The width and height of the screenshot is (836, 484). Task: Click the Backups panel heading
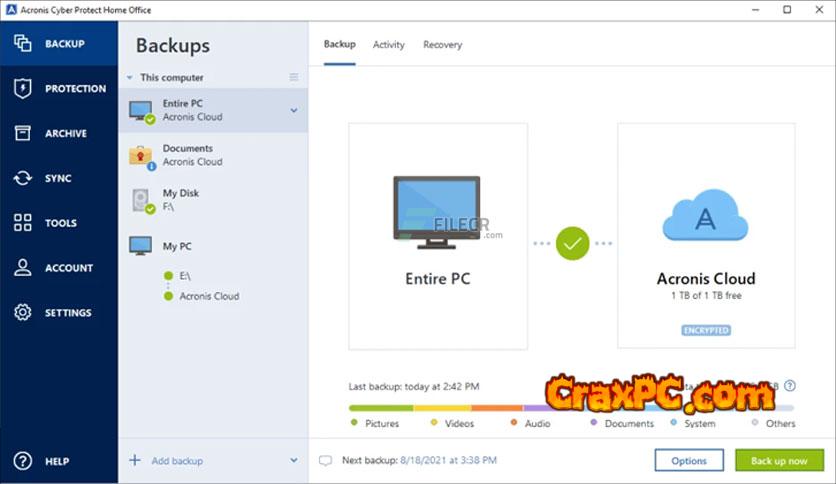(173, 45)
